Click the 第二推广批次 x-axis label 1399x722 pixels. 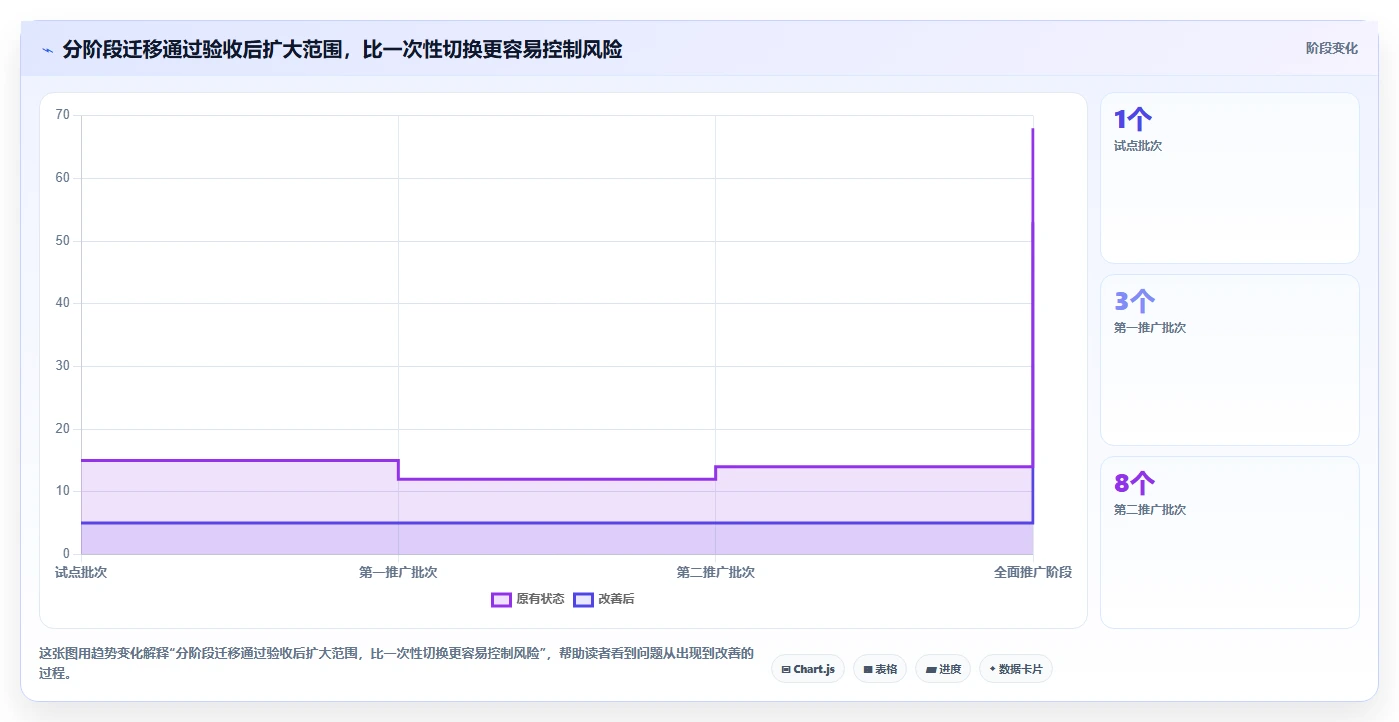click(x=715, y=572)
